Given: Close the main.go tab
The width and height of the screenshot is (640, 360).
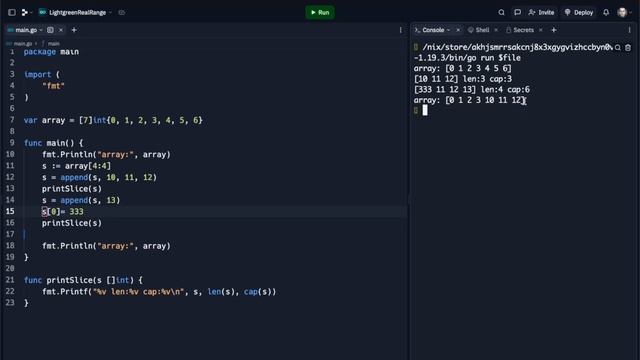Looking at the screenshot, I should coord(61,30).
